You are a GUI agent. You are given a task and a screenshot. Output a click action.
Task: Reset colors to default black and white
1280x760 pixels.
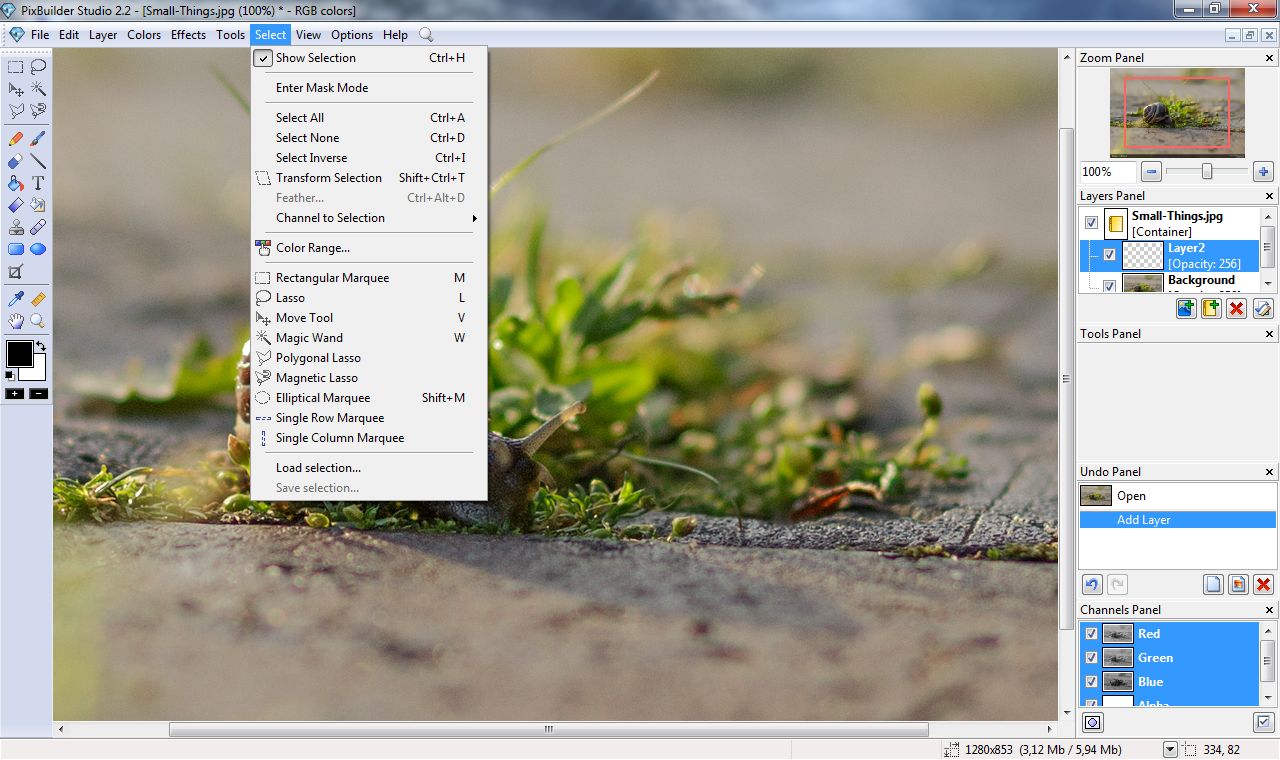(10, 375)
